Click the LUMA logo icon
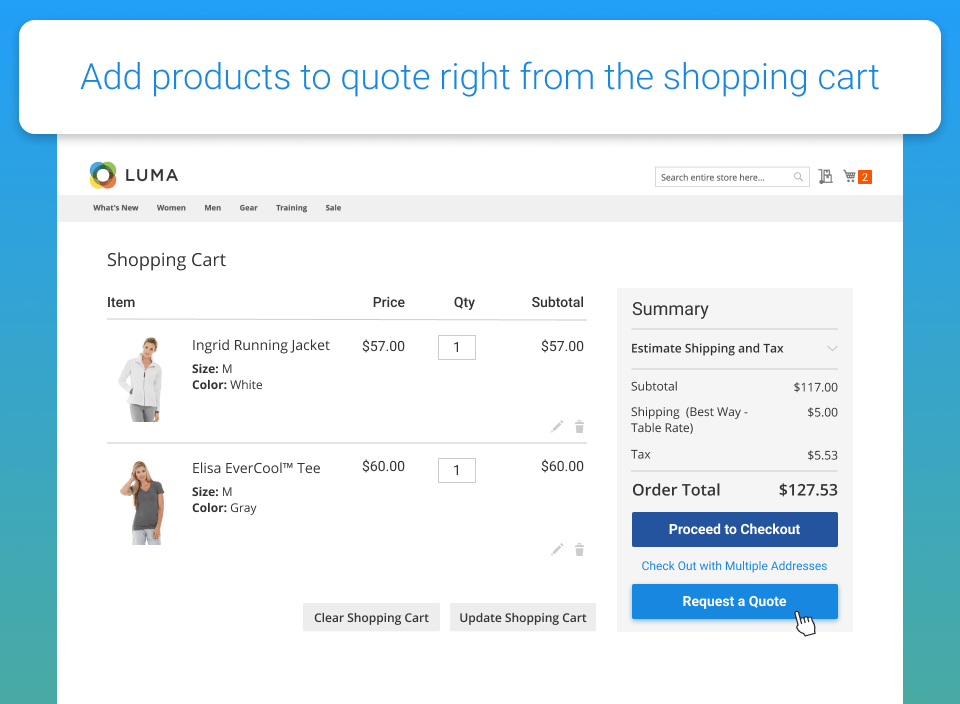Screen dimensions: 960x704 coord(103,175)
